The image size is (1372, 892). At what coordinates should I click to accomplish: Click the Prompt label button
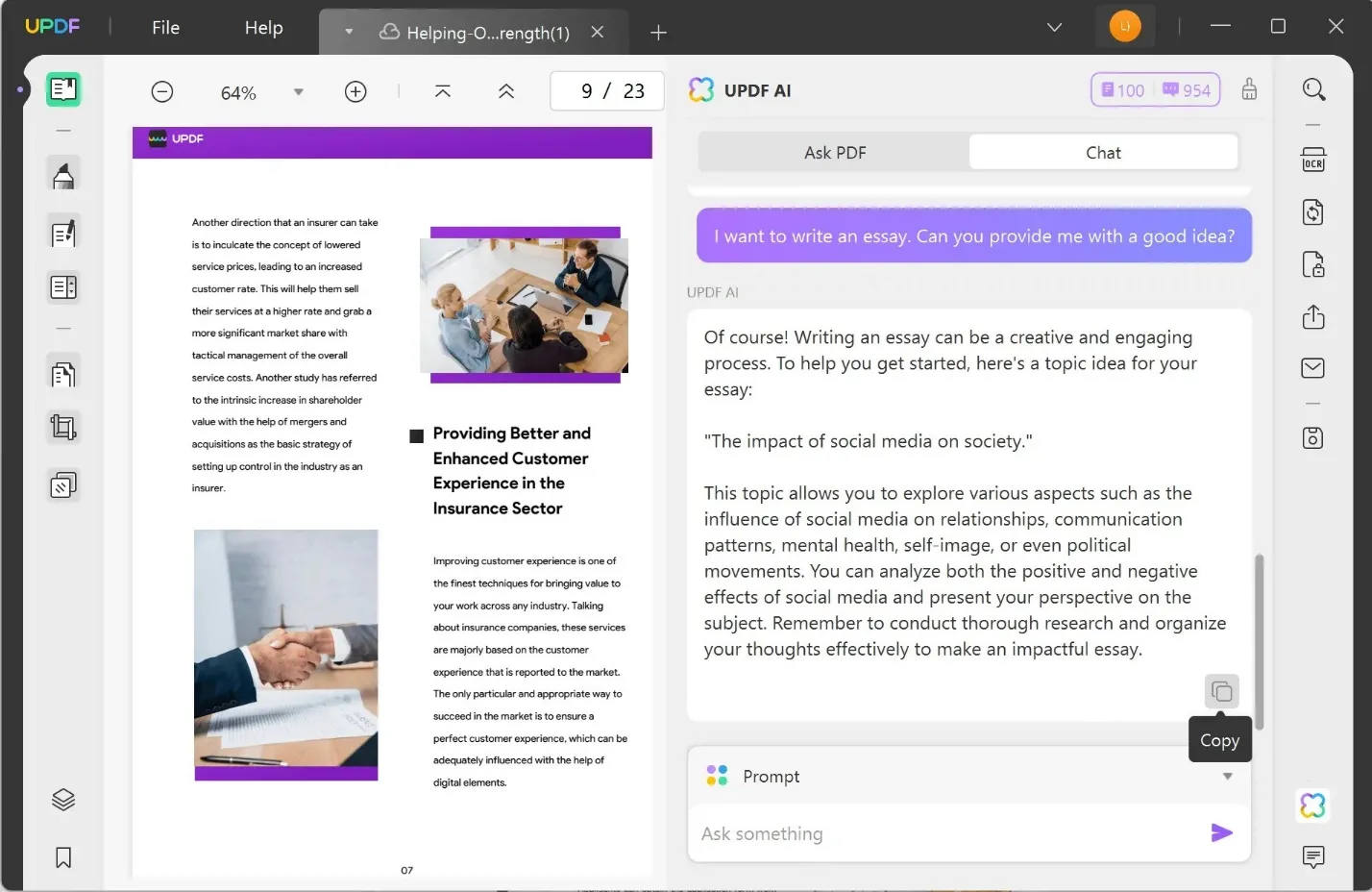(771, 776)
